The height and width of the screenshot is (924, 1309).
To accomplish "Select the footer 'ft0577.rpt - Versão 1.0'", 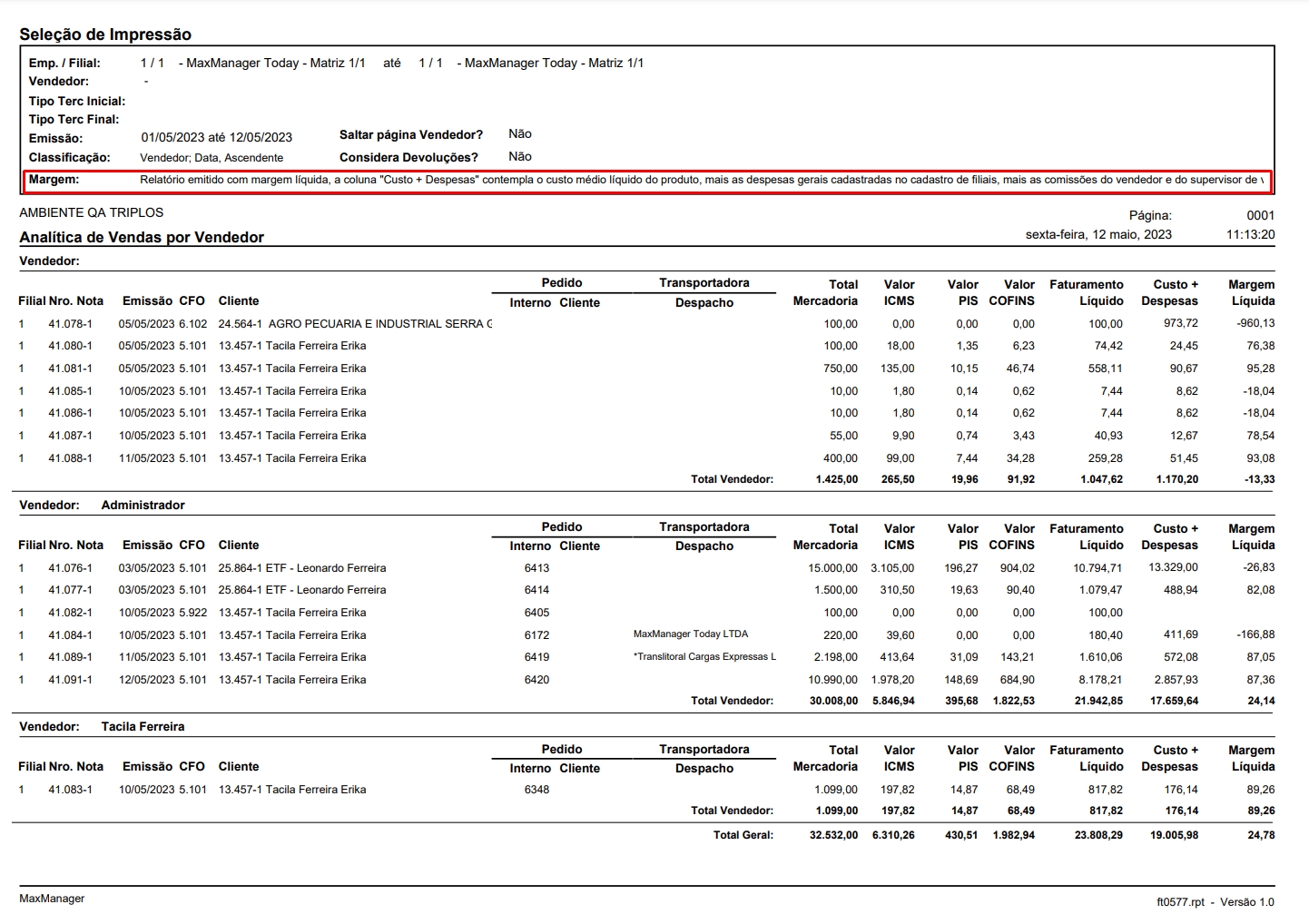I will (x=1215, y=902).
